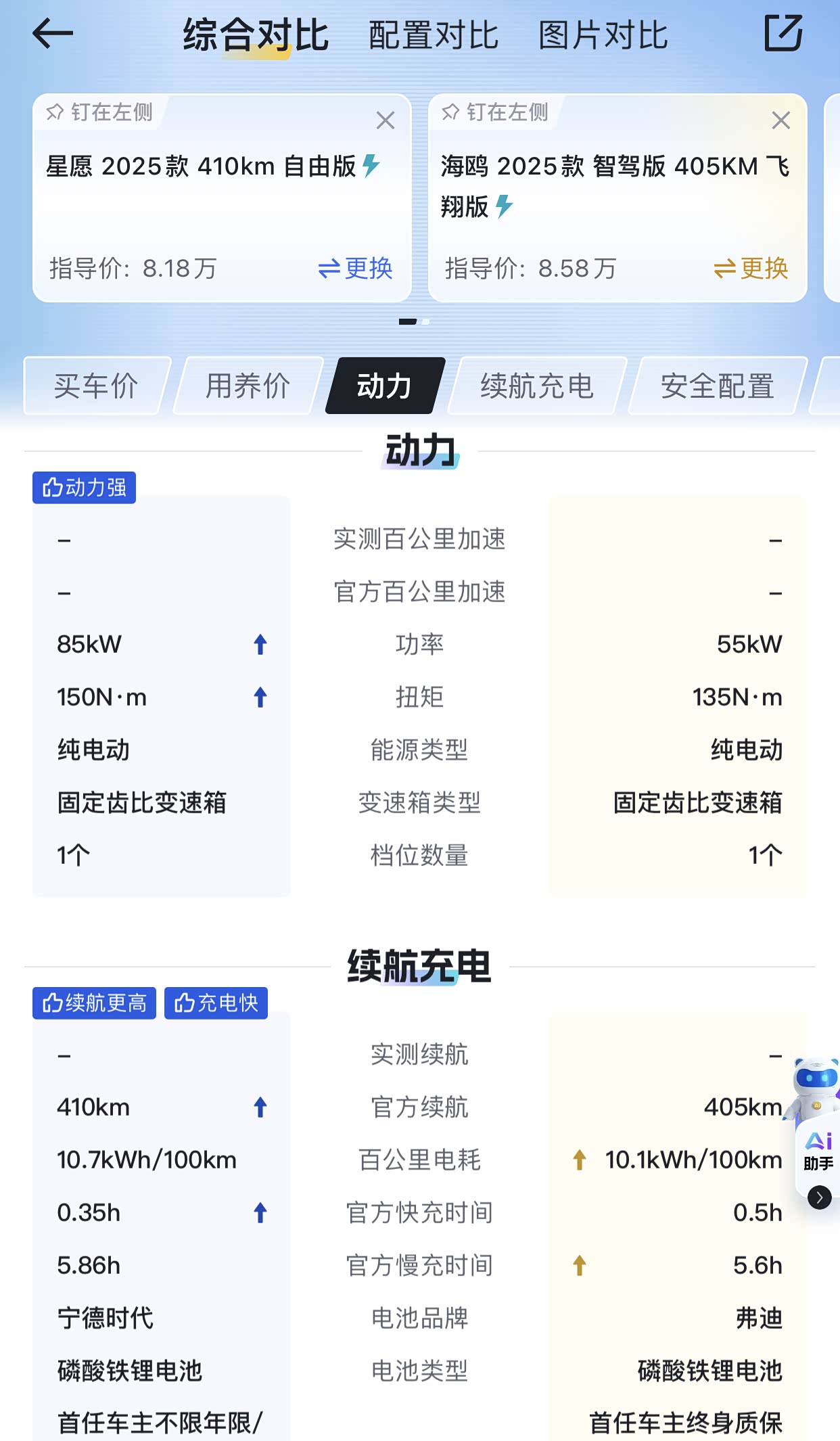840x1441 pixels.
Task: Select the 用养价 category tab
Action: (248, 386)
